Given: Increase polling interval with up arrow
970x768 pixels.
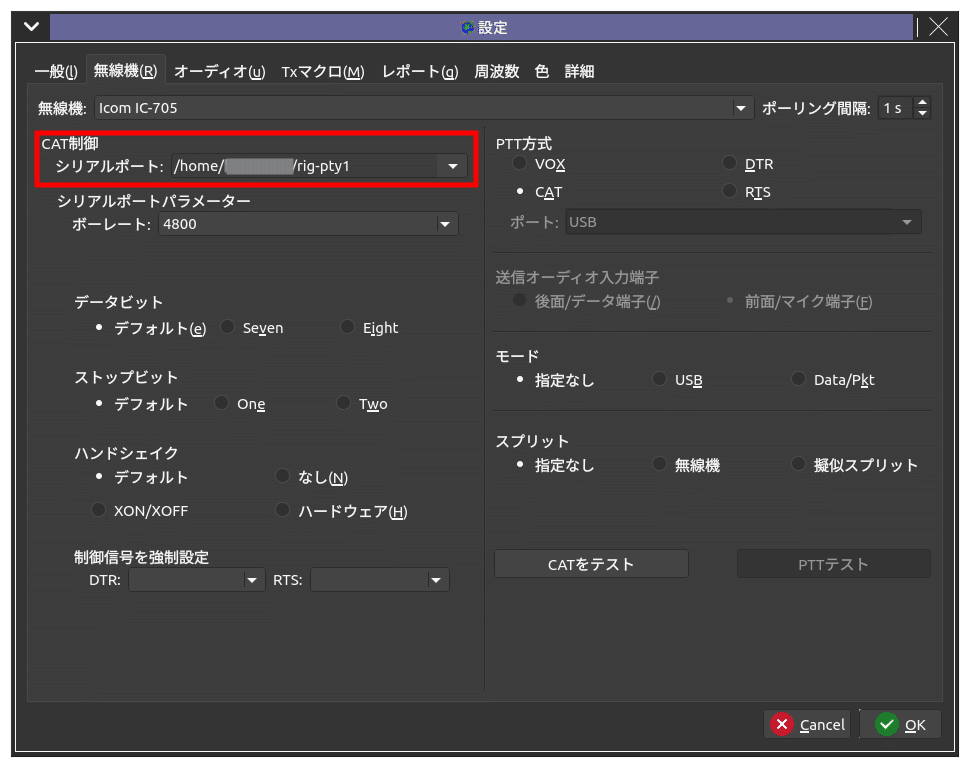Looking at the screenshot, I should 923,101.
